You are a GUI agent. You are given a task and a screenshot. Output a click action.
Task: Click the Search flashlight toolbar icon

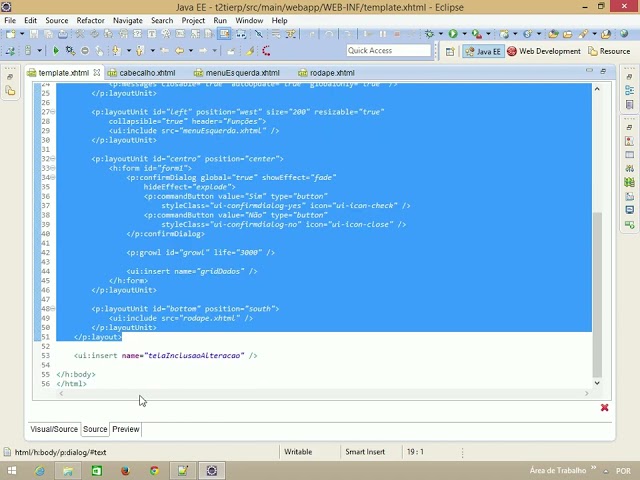pyautogui.click(x=583, y=34)
